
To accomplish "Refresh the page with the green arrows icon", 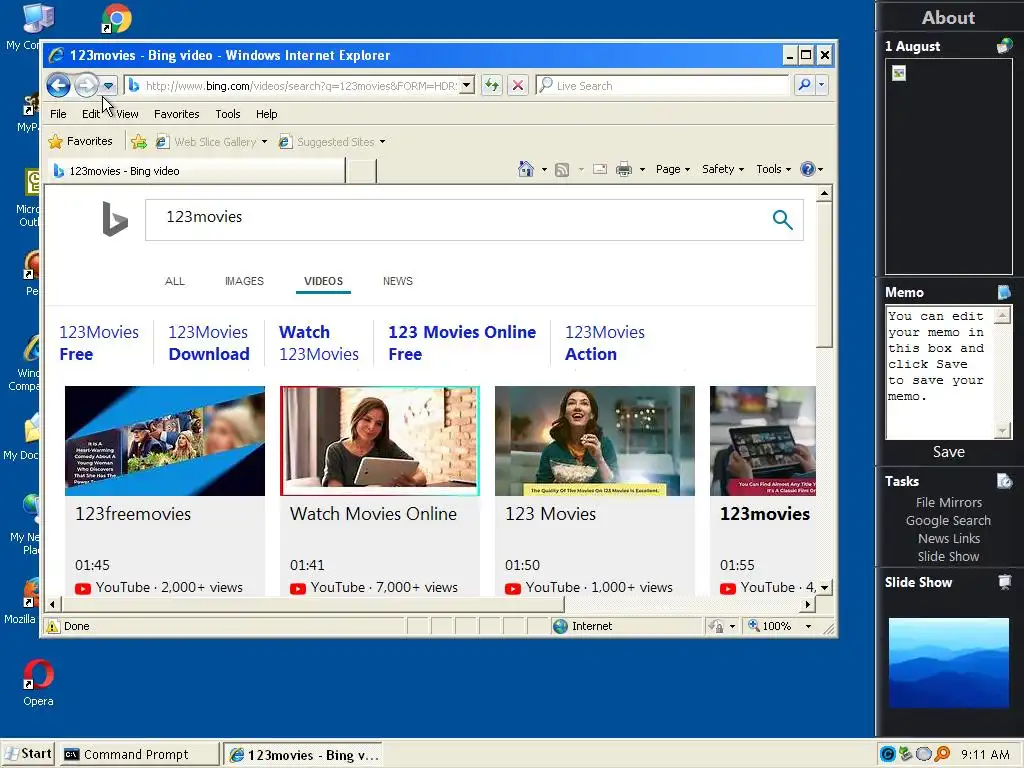I will (492, 86).
